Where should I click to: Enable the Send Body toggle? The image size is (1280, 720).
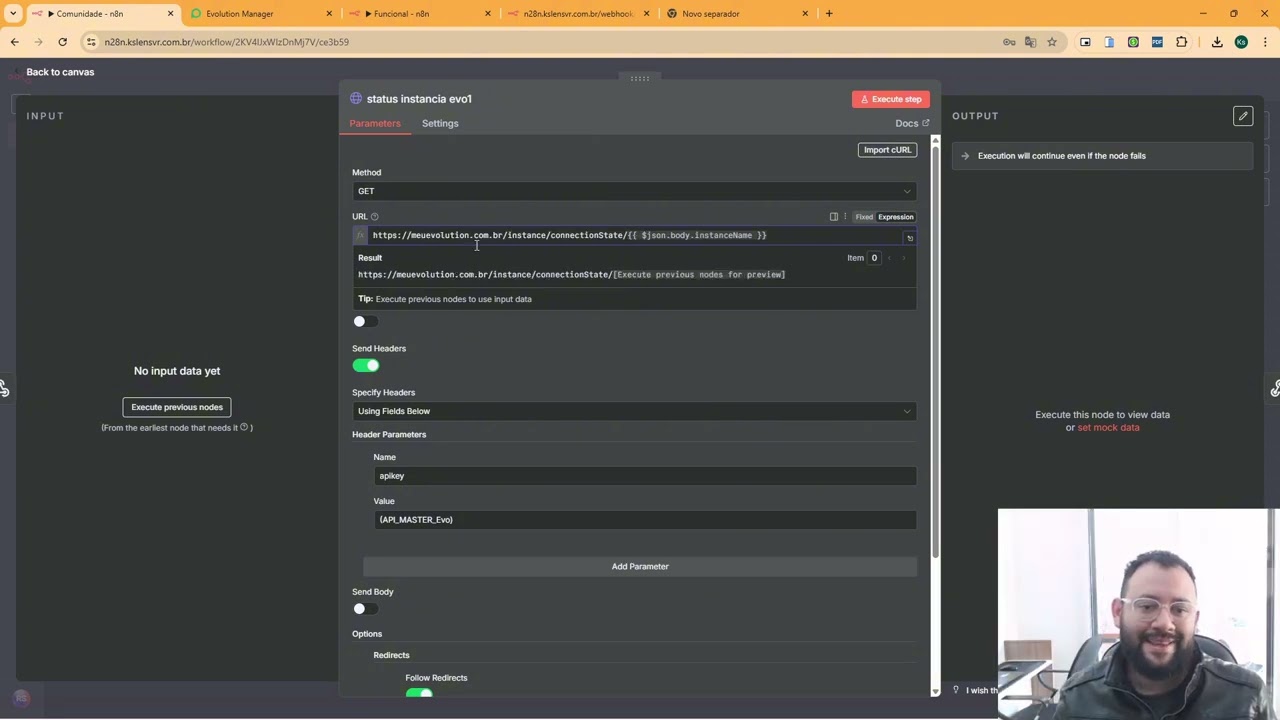[365, 609]
